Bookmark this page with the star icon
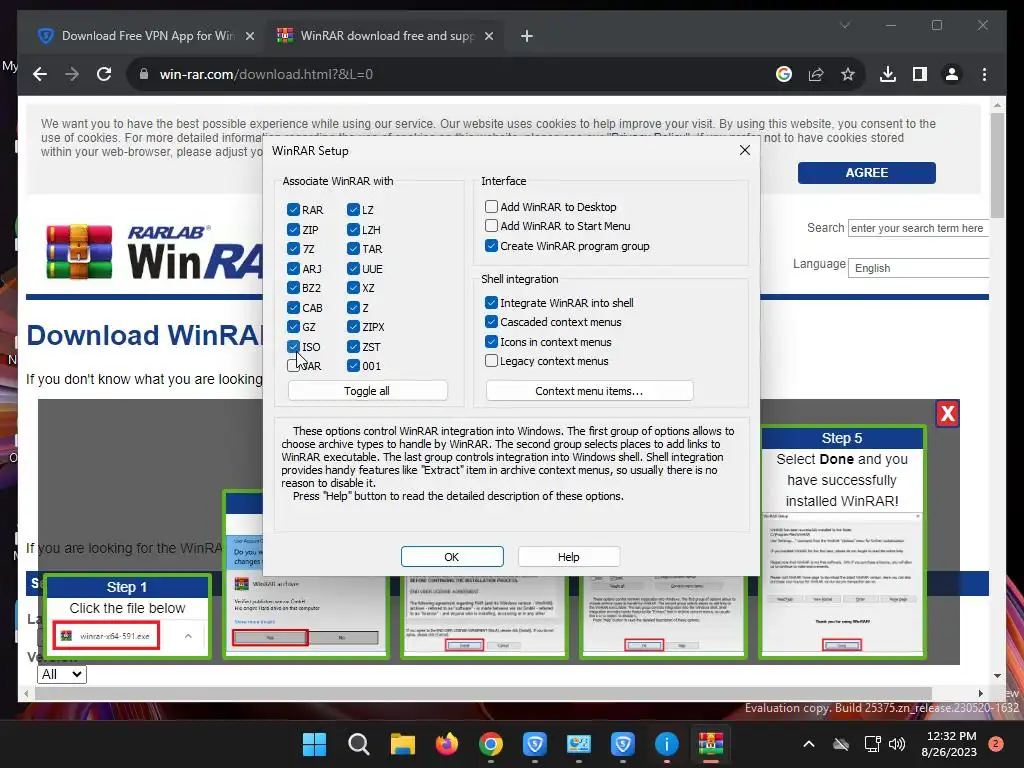The width and height of the screenshot is (1024, 768). point(848,74)
